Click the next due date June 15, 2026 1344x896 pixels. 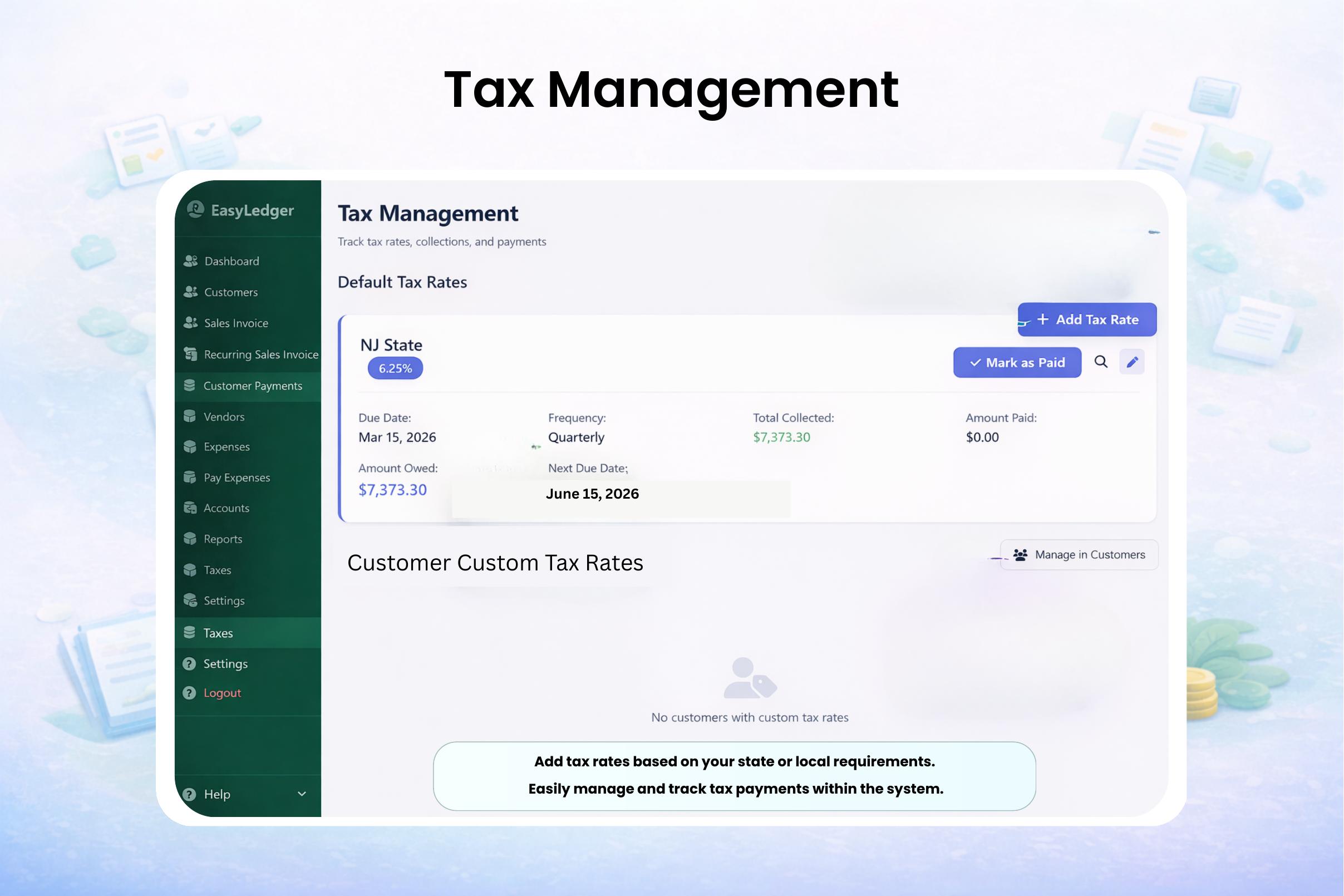[592, 494]
